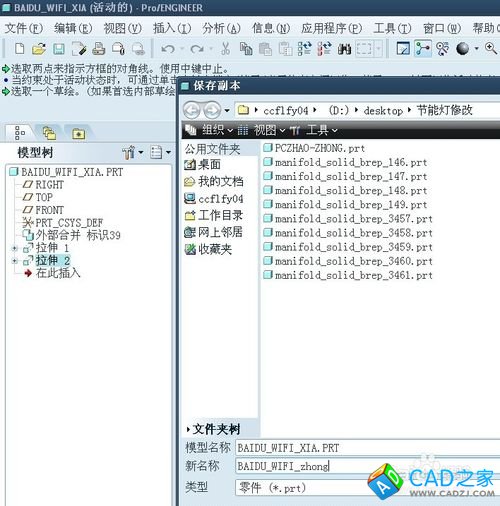Screen dimensions: 500x506
Task: Open the 组织 dropdown in save dialog
Action: [x=209, y=130]
